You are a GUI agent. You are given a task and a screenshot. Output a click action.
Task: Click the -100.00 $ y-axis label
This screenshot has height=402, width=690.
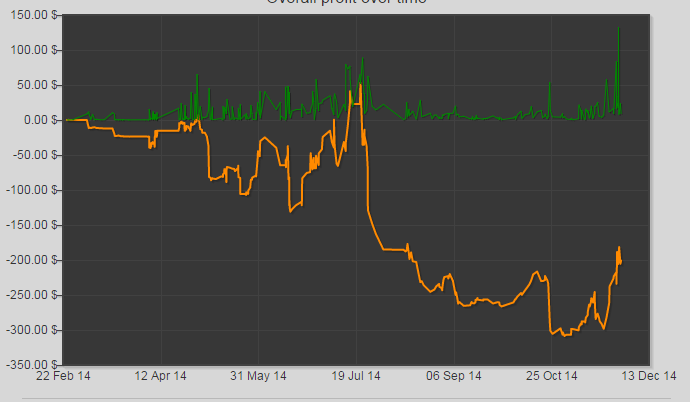click(32, 190)
